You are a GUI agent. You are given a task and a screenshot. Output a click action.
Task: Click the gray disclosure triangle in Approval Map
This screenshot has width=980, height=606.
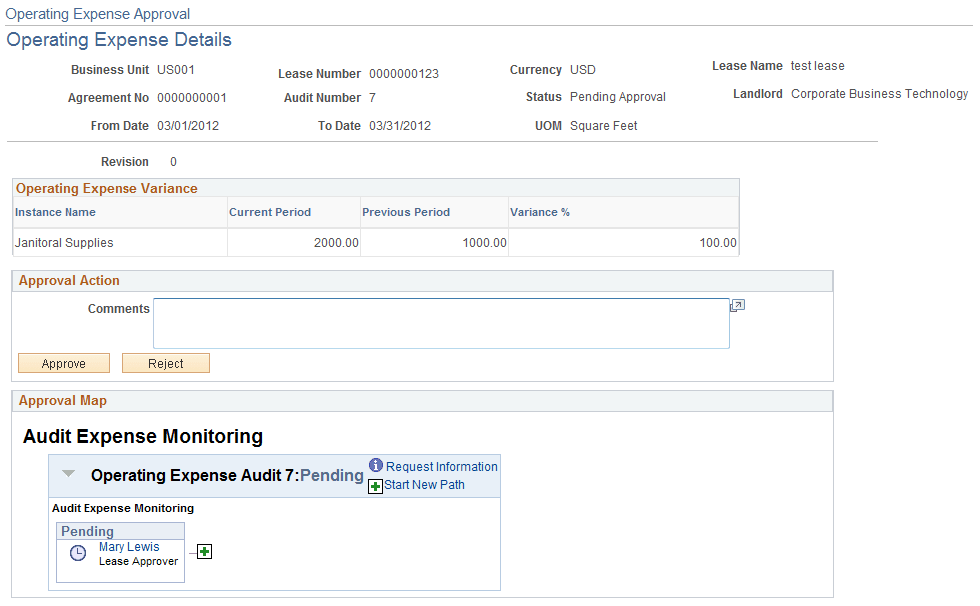[x=67, y=475]
